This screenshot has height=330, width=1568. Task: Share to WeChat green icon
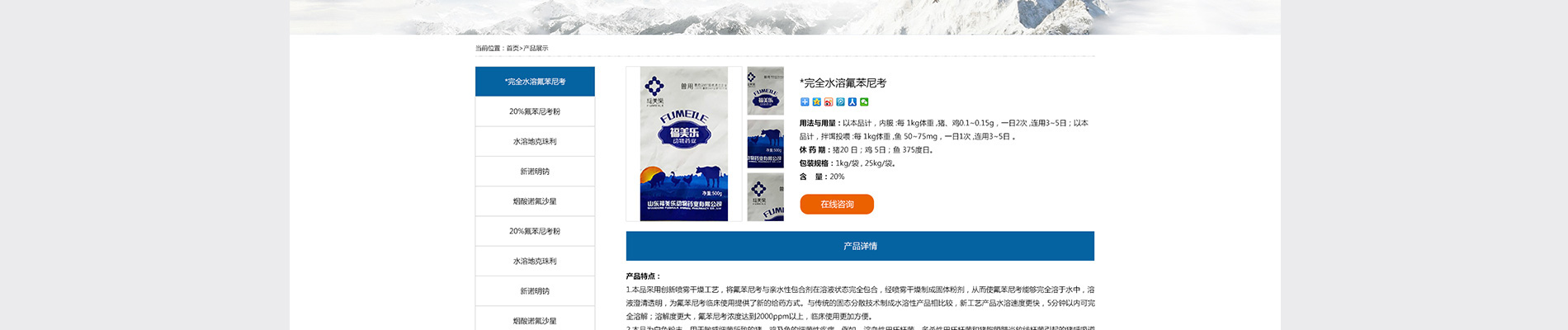tap(864, 101)
